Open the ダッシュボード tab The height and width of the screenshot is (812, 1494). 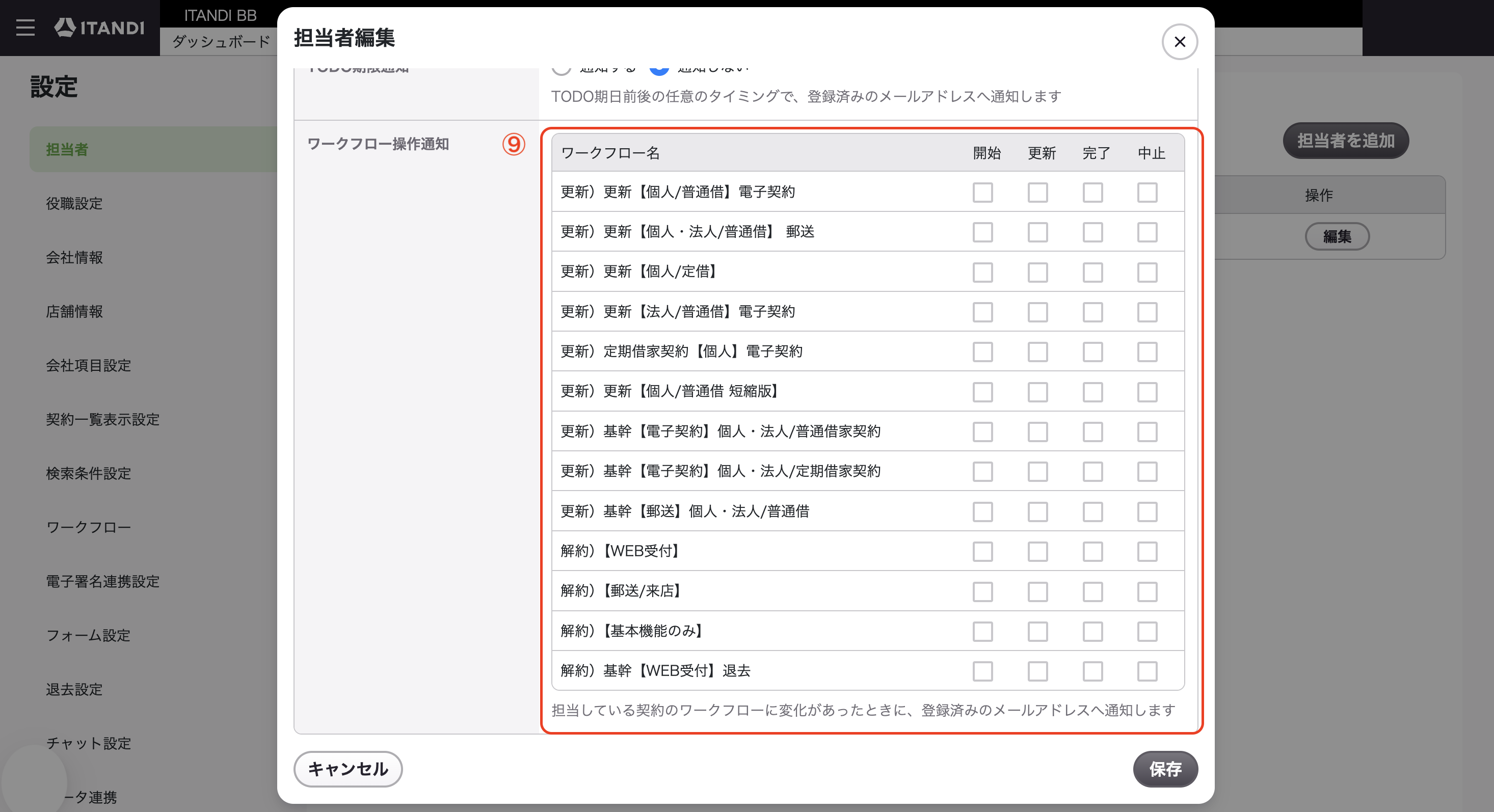coord(221,42)
